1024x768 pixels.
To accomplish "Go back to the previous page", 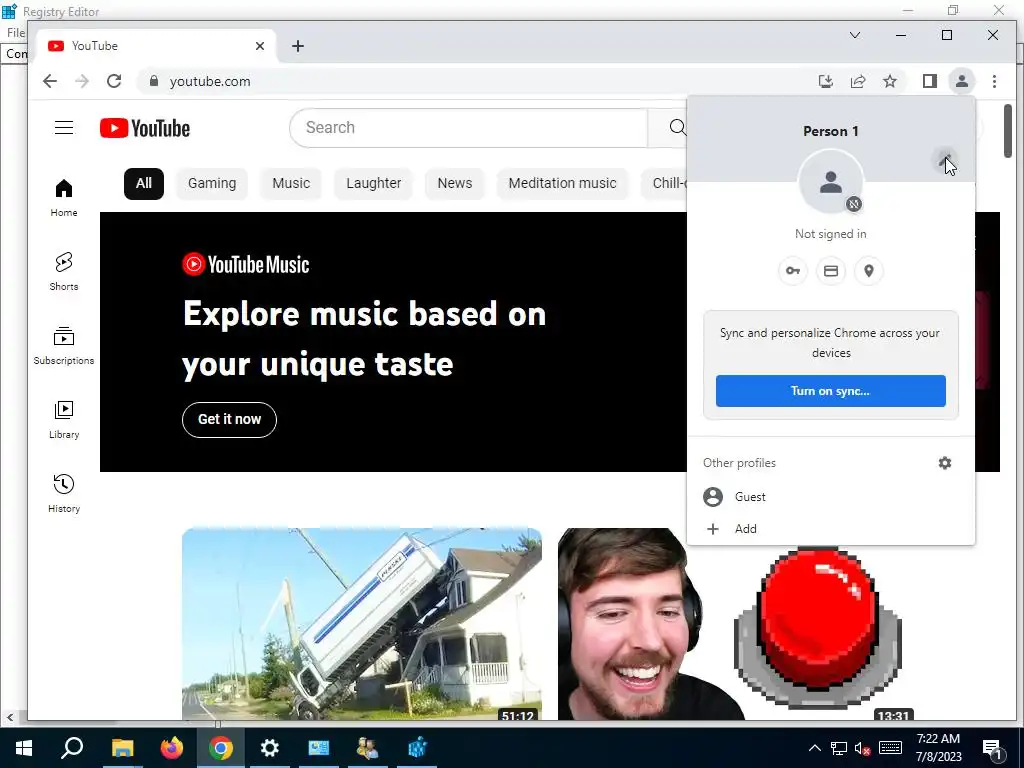I will [x=50, y=81].
